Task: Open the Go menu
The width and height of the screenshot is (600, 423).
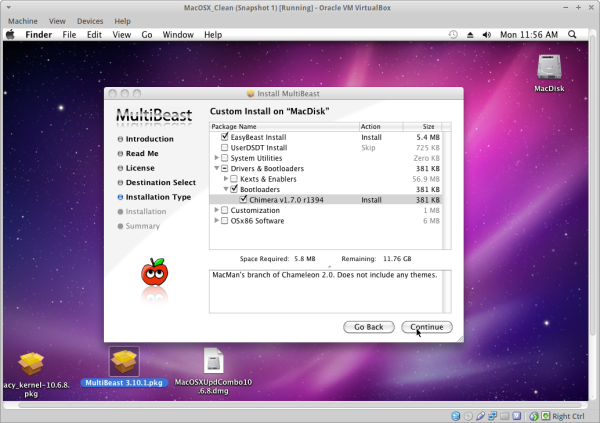Action: (147, 35)
